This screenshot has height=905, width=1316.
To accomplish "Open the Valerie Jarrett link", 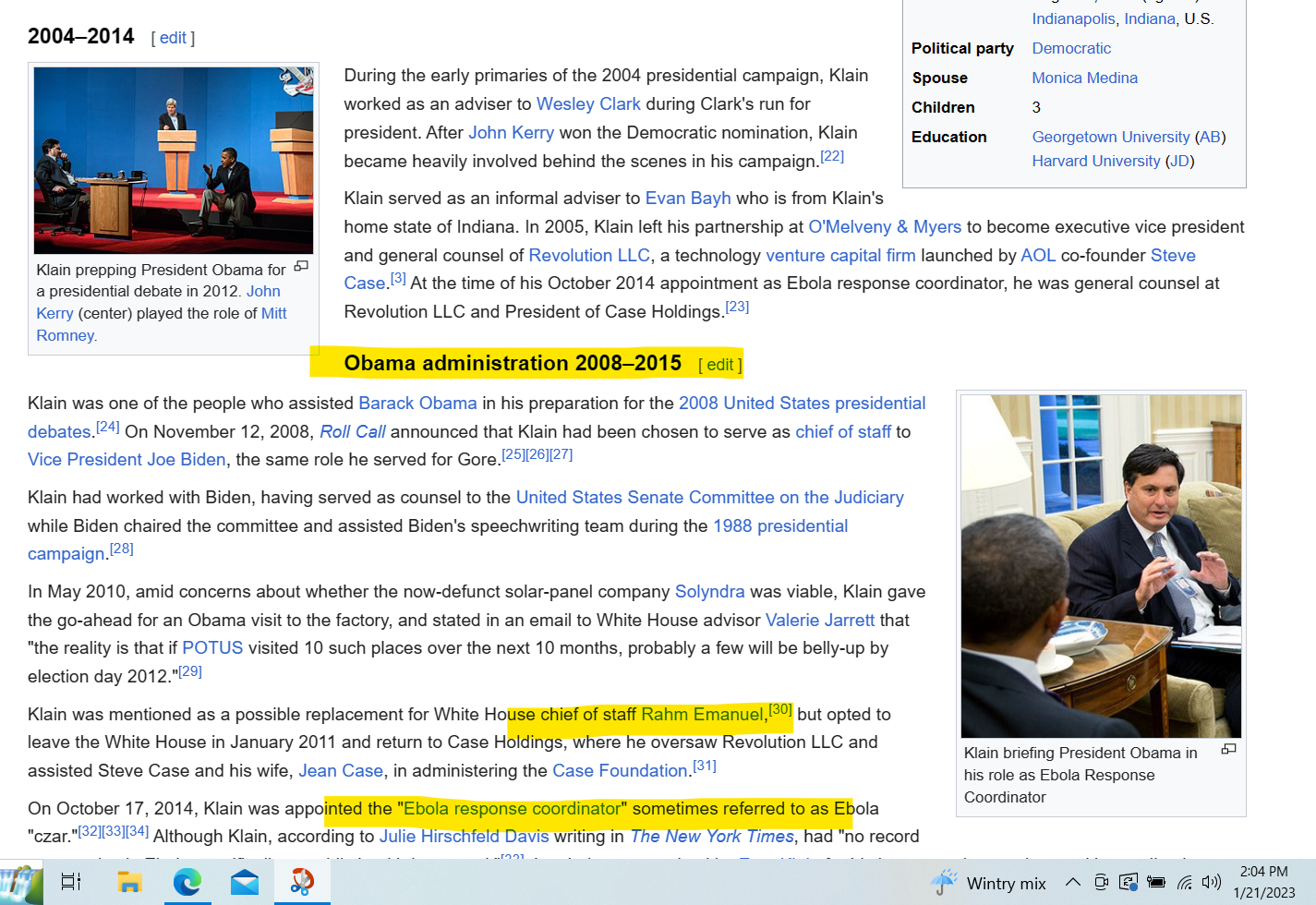I will (x=820, y=620).
